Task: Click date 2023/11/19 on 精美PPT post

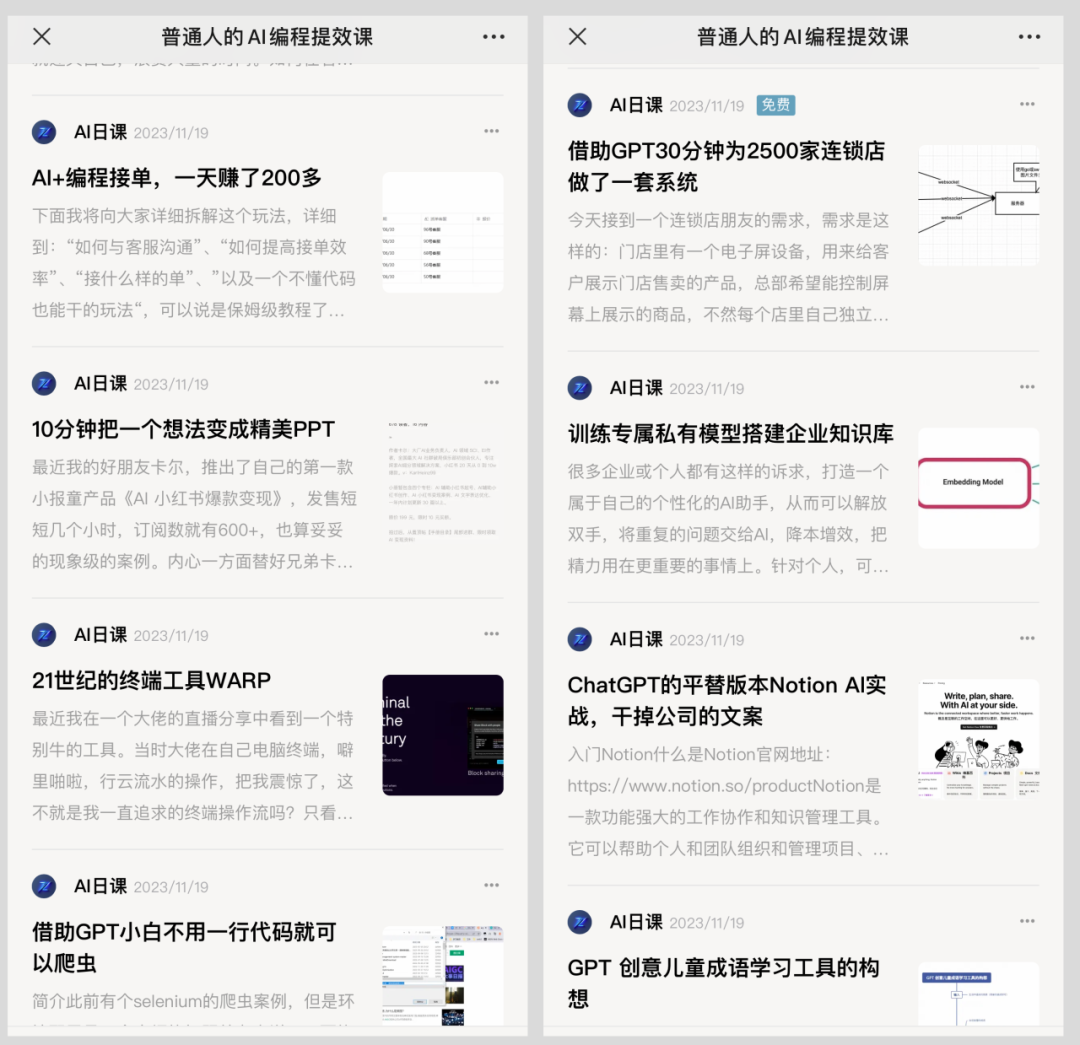Action: 171,384
